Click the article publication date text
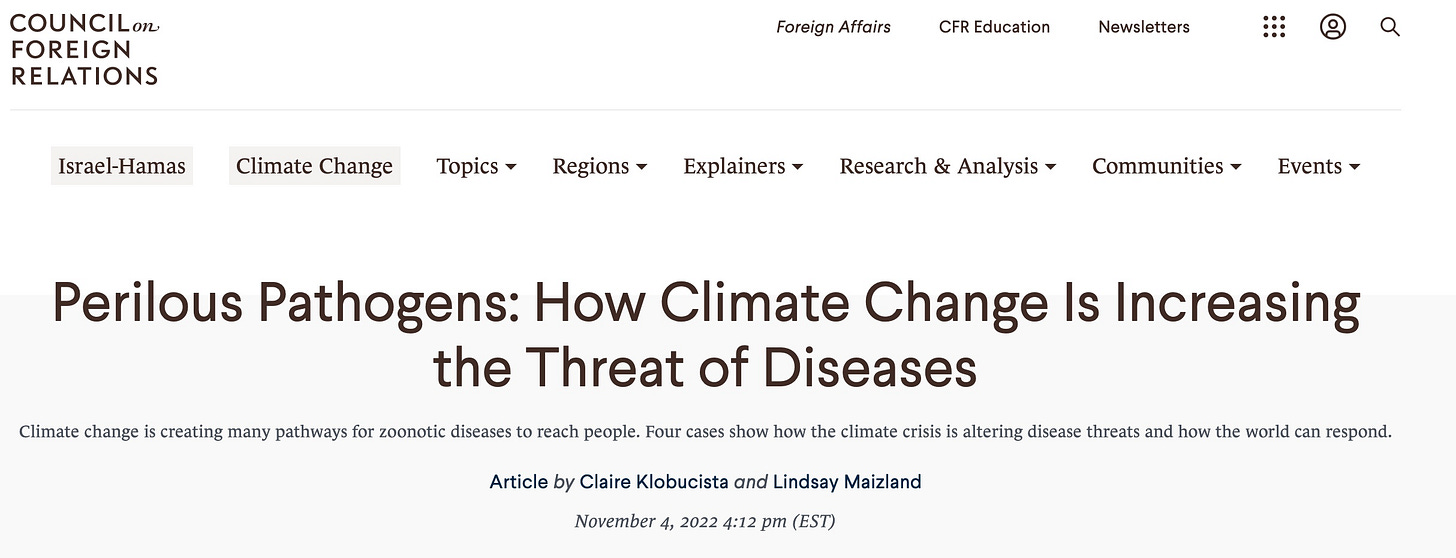The image size is (1456, 558). point(705,521)
